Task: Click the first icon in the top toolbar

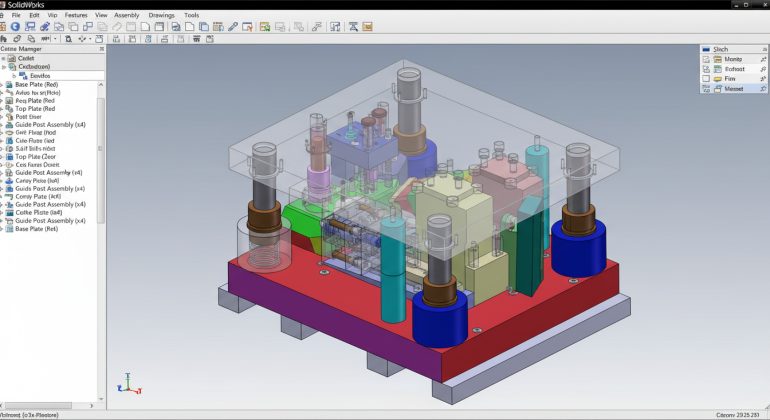Action: point(4,27)
